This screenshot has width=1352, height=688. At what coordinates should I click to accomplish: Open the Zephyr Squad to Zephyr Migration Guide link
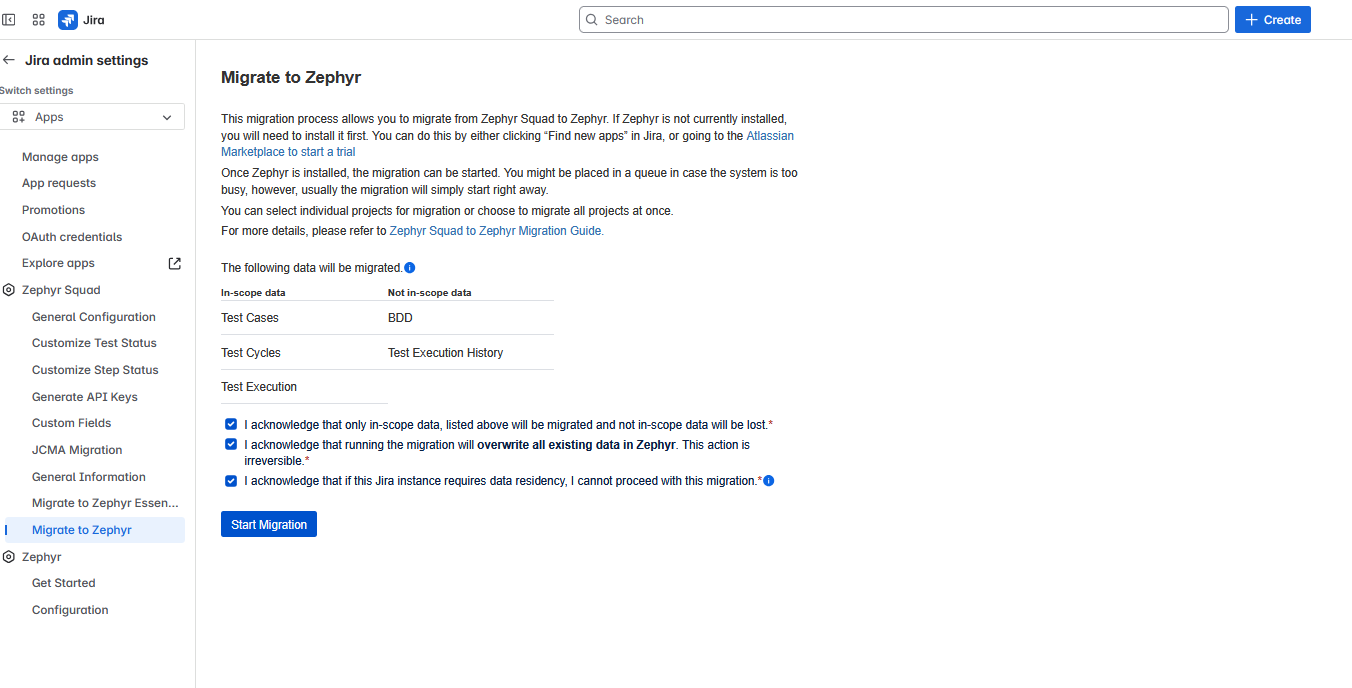(496, 231)
